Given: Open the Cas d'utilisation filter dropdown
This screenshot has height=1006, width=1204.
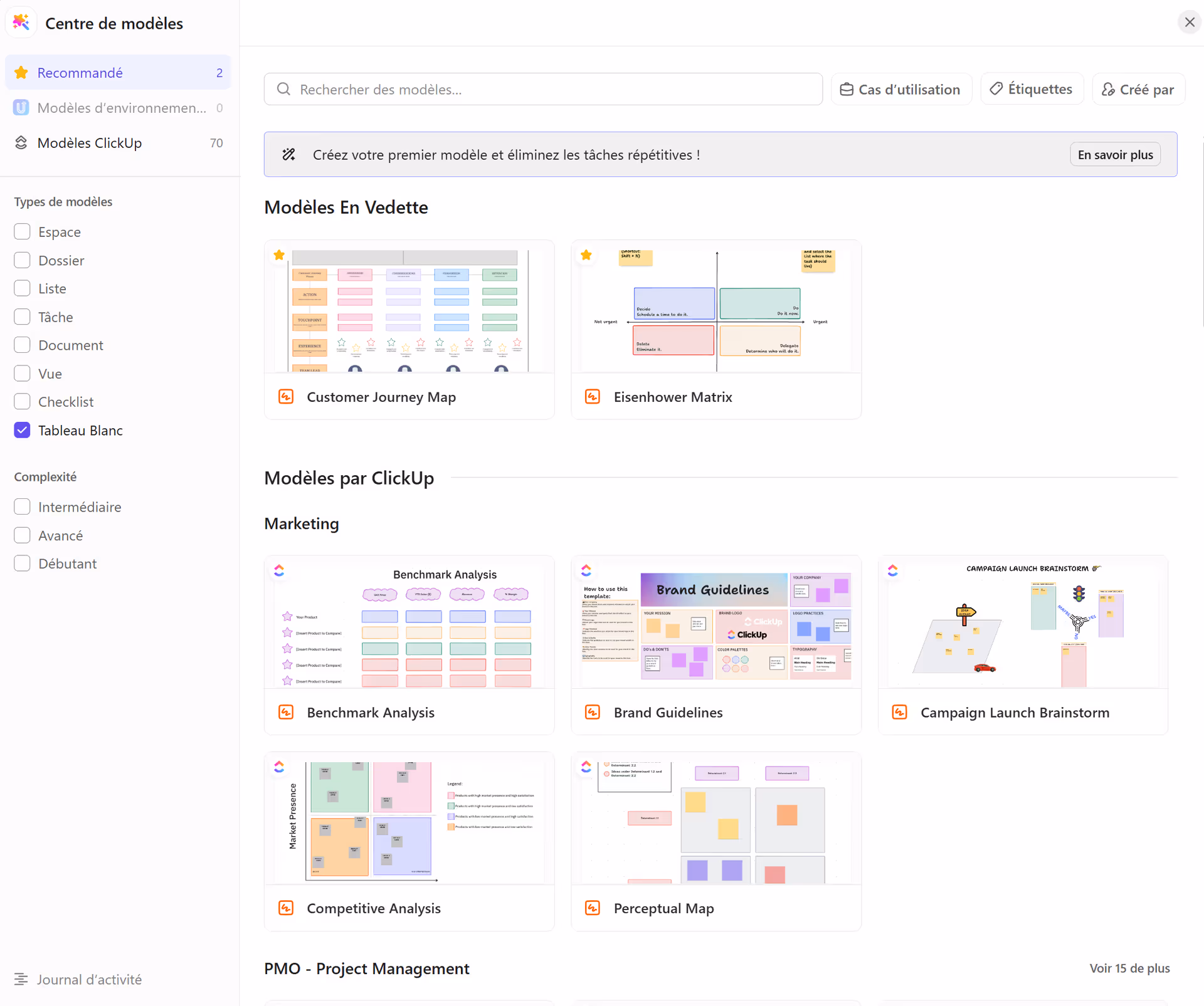Looking at the screenshot, I should click(900, 90).
